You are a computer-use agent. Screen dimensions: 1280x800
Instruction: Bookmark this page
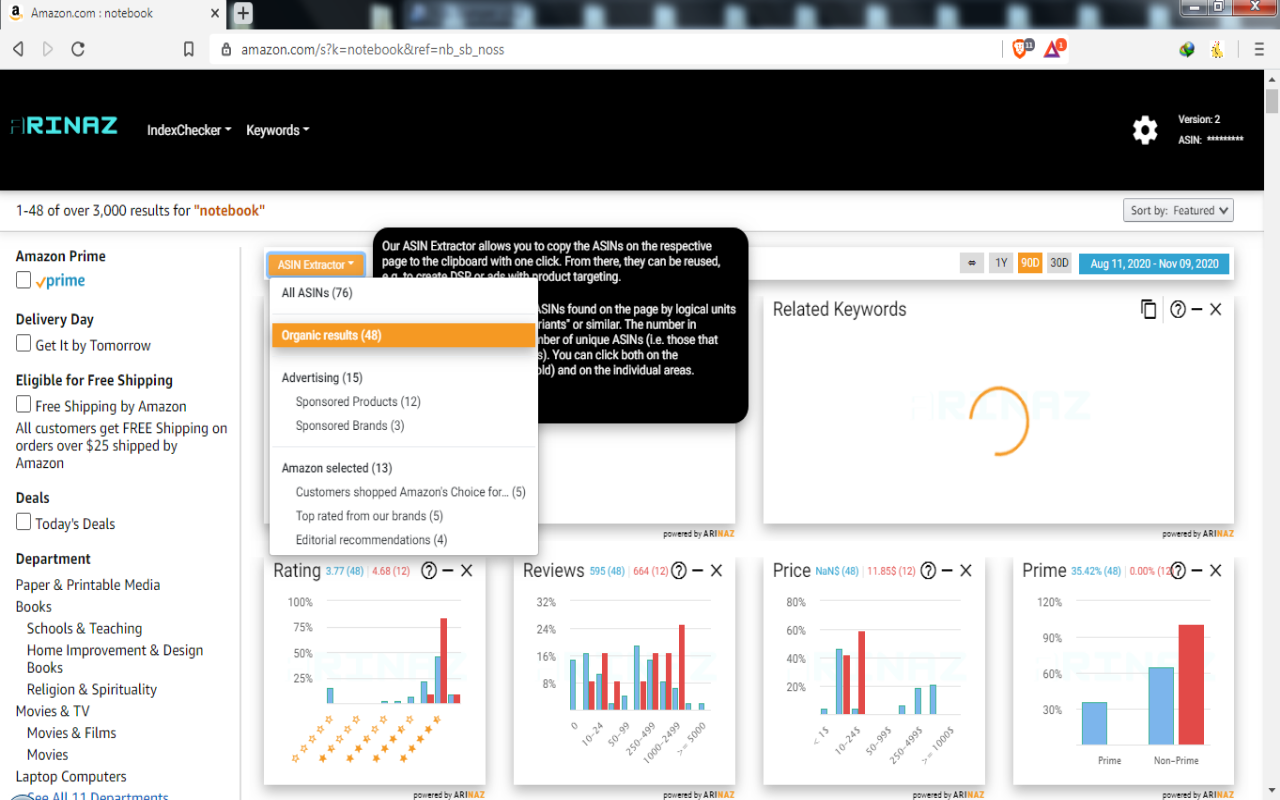tap(188, 49)
